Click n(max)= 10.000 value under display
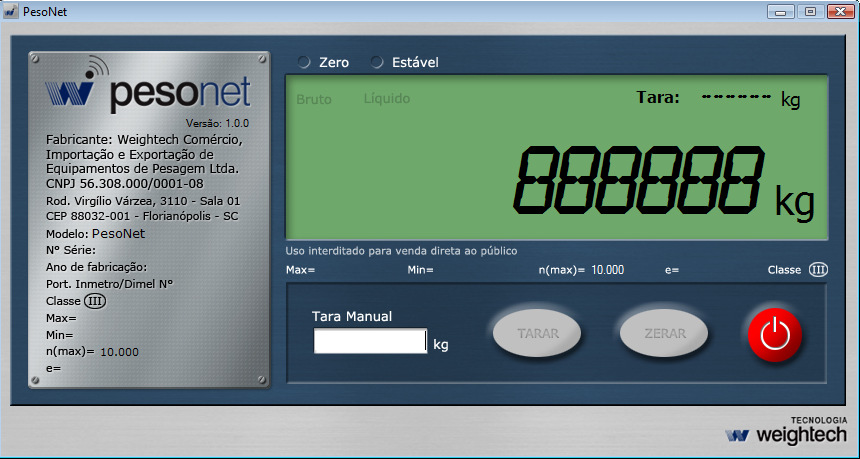This screenshot has height=459, width=860. click(x=581, y=270)
